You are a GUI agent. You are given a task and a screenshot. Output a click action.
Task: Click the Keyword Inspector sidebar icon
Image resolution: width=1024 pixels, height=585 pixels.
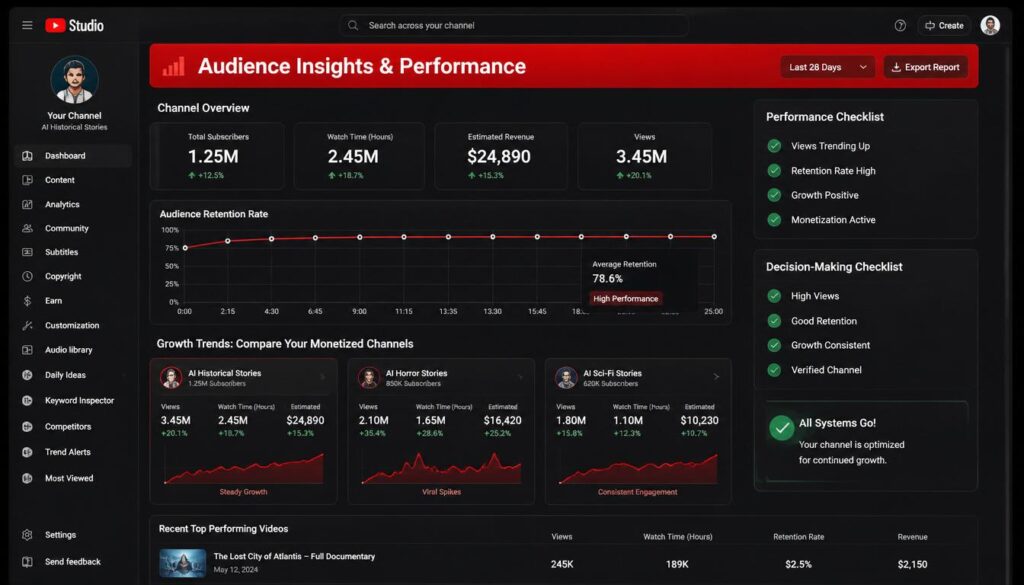click(27, 400)
